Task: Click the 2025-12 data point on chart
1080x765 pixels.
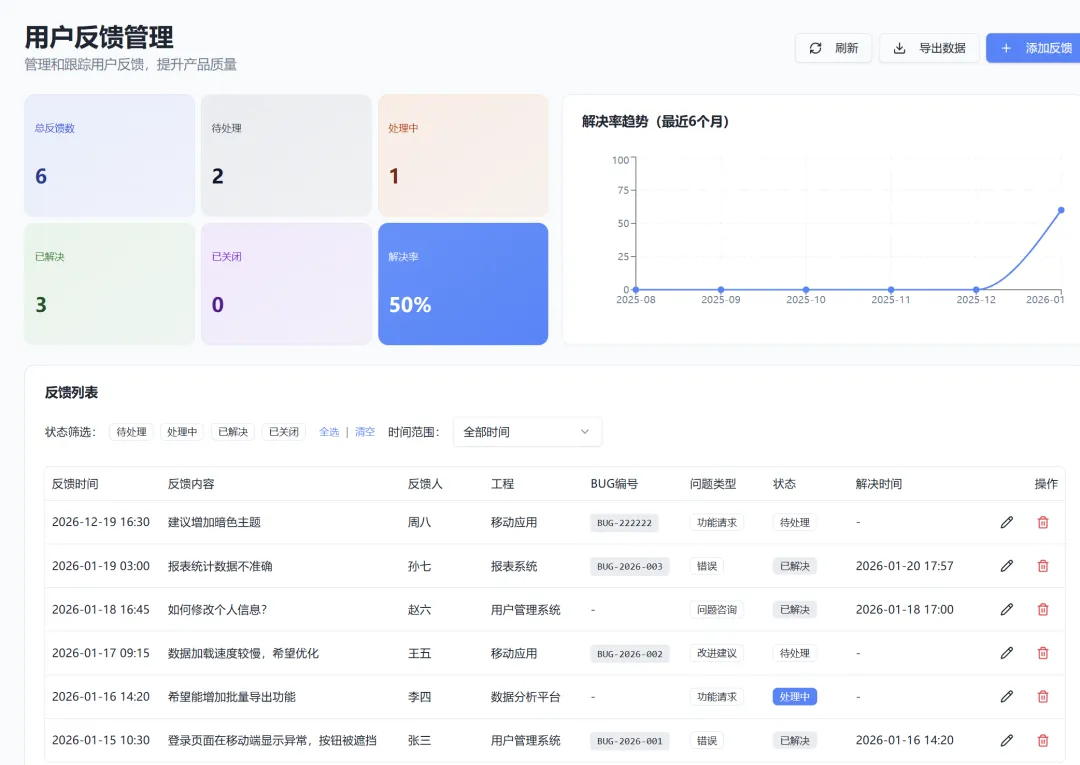Action: 976,290
